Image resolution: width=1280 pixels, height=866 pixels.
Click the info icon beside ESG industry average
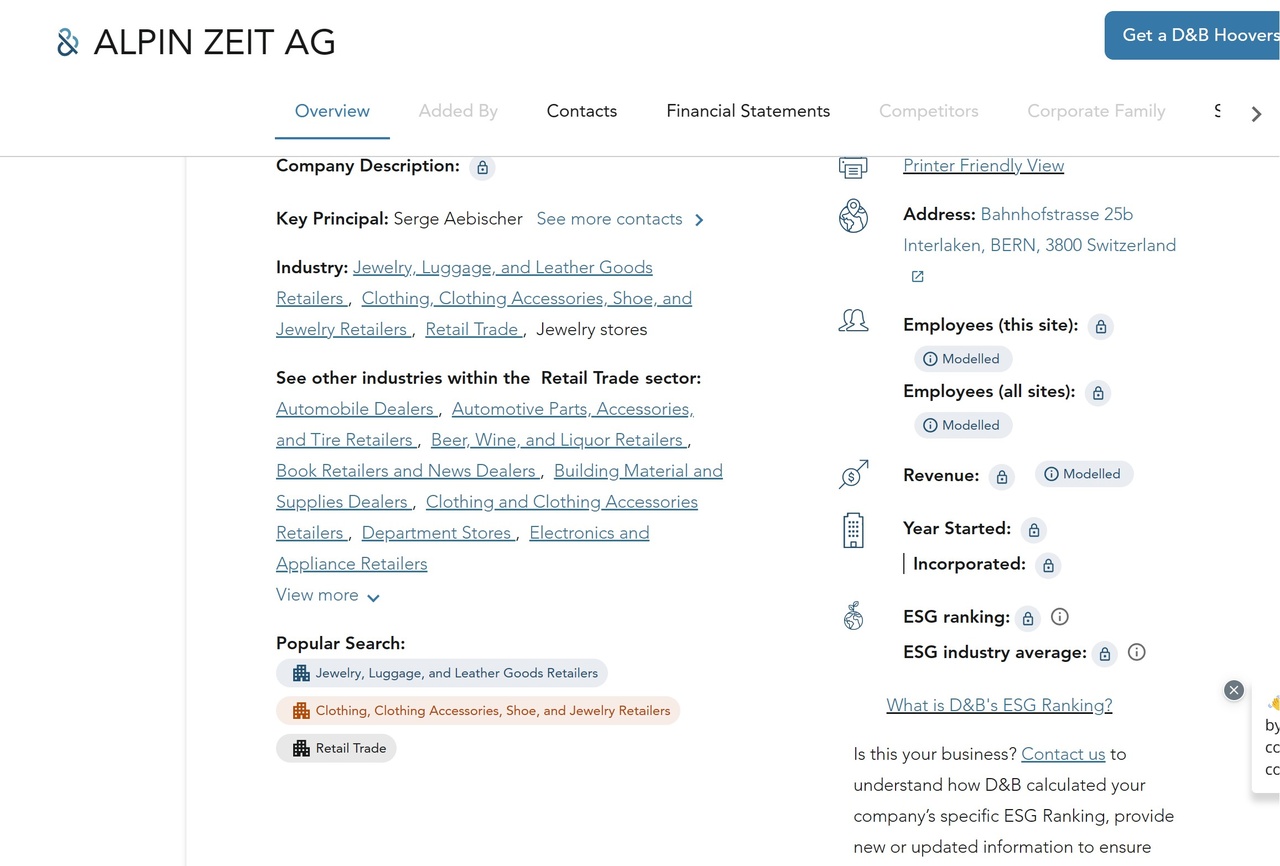[x=1136, y=653]
